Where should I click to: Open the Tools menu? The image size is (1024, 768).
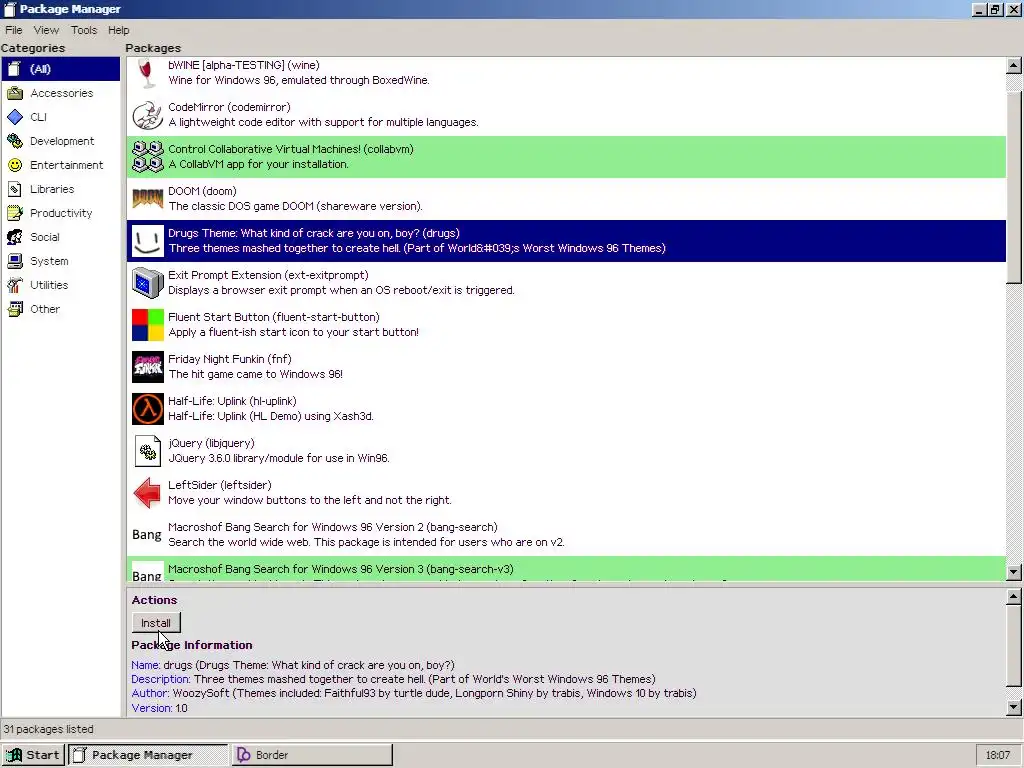click(x=84, y=30)
